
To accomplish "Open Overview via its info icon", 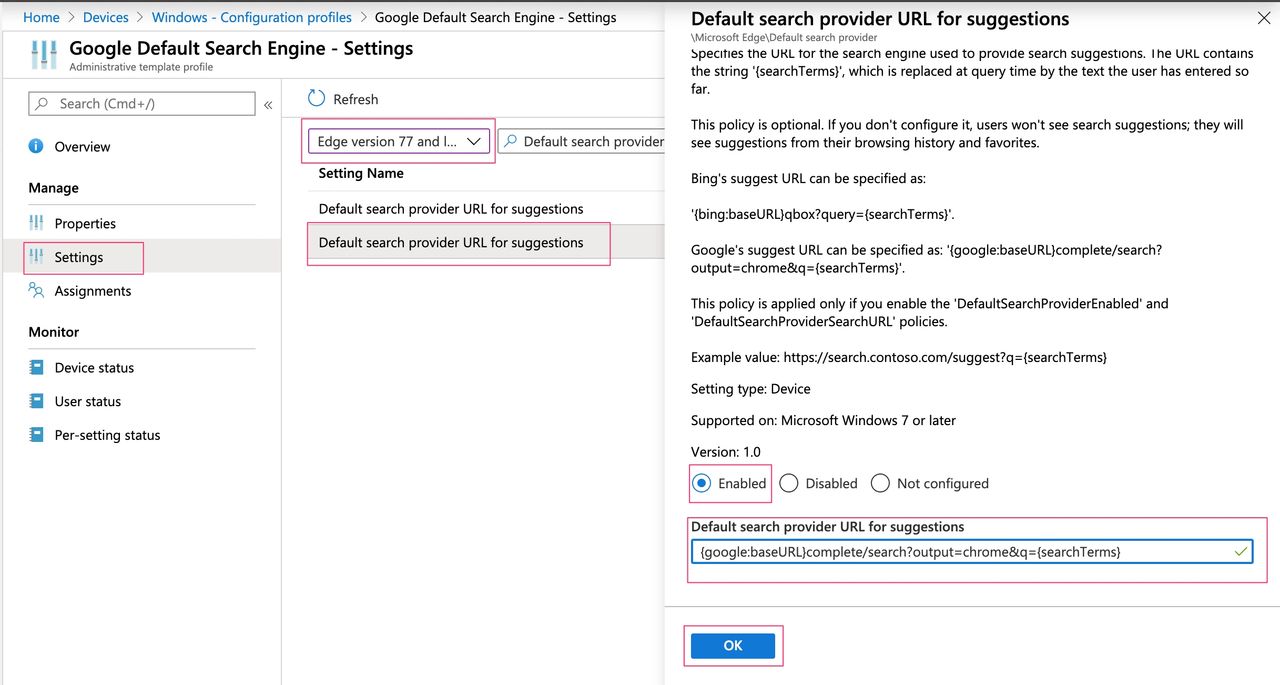I will (x=37, y=146).
